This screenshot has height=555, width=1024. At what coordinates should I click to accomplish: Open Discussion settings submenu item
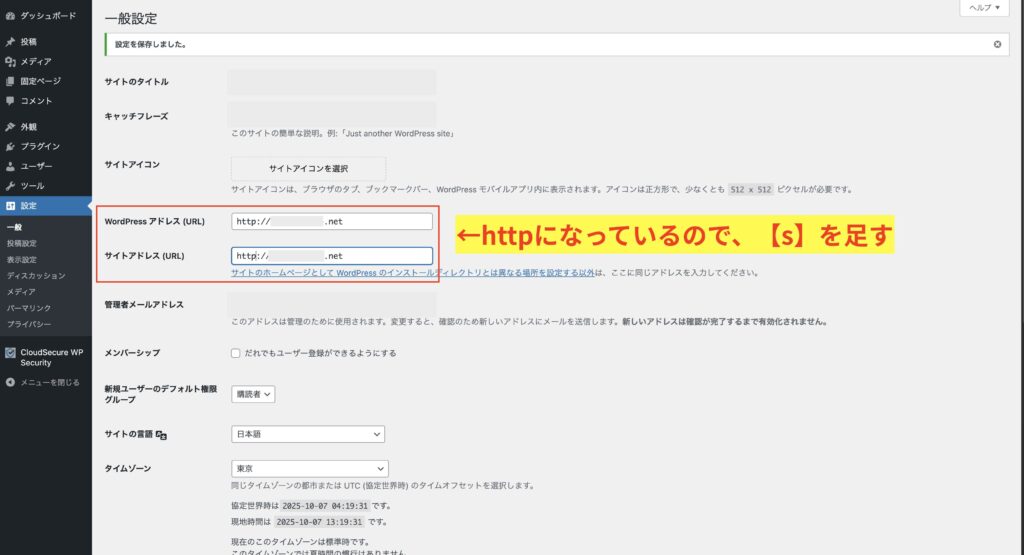pyautogui.click(x=35, y=275)
